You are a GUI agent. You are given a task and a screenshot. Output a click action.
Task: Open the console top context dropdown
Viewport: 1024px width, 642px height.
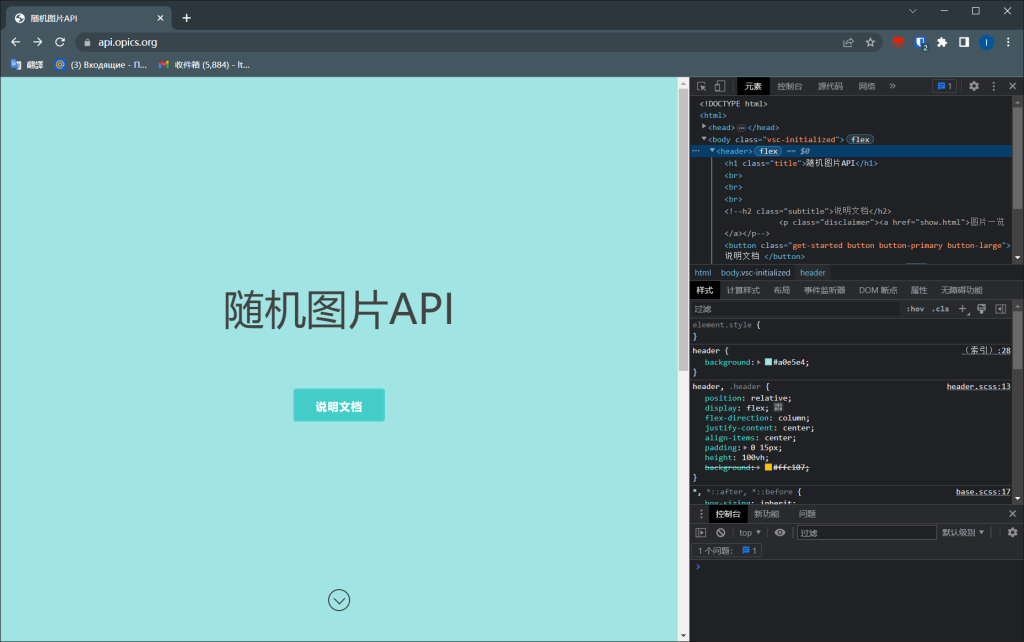(750, 533)
